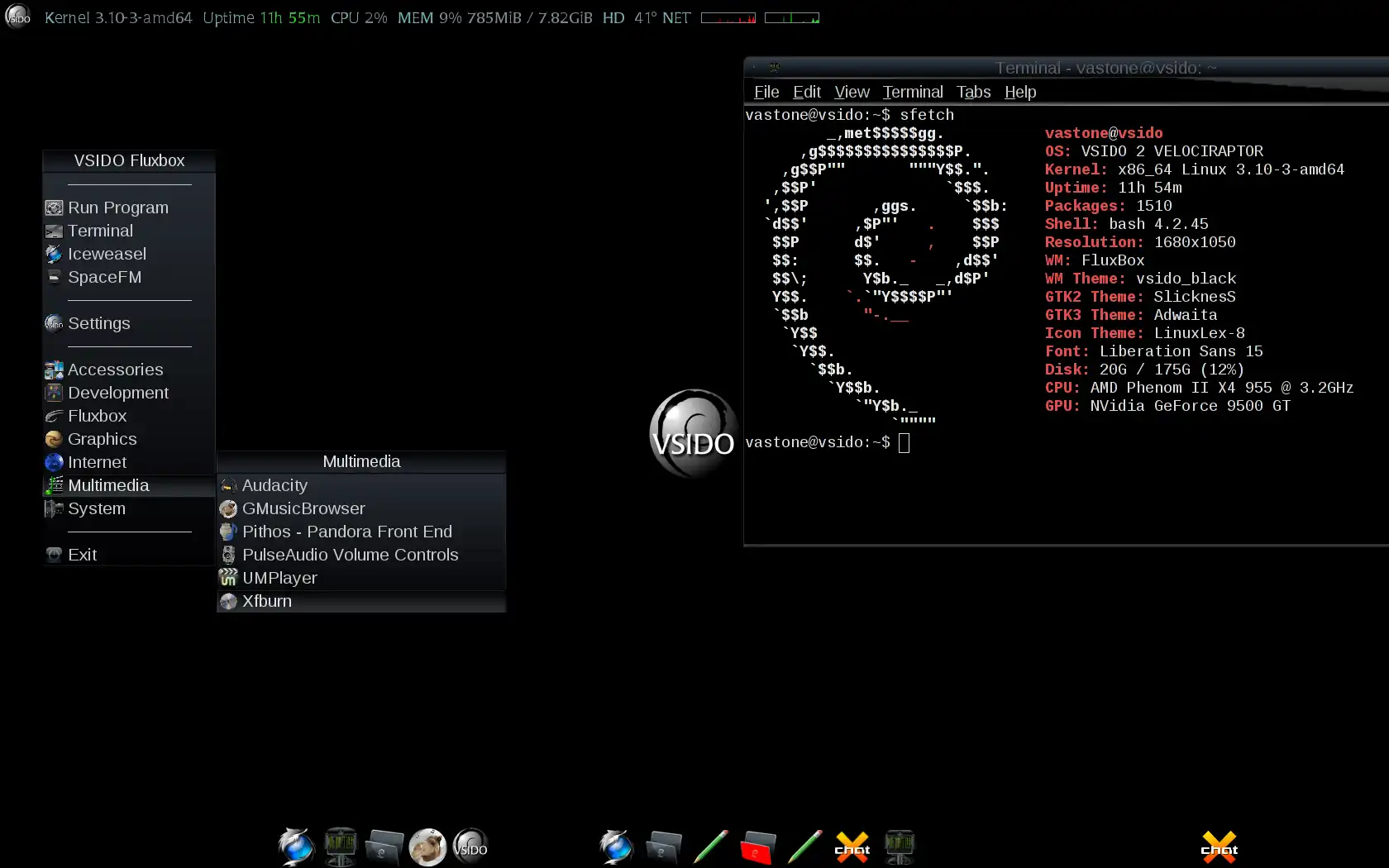Click the monitor icon right of middle-dock XChat
This screenshot has width=1389, height=868.
tap(900, 847)
